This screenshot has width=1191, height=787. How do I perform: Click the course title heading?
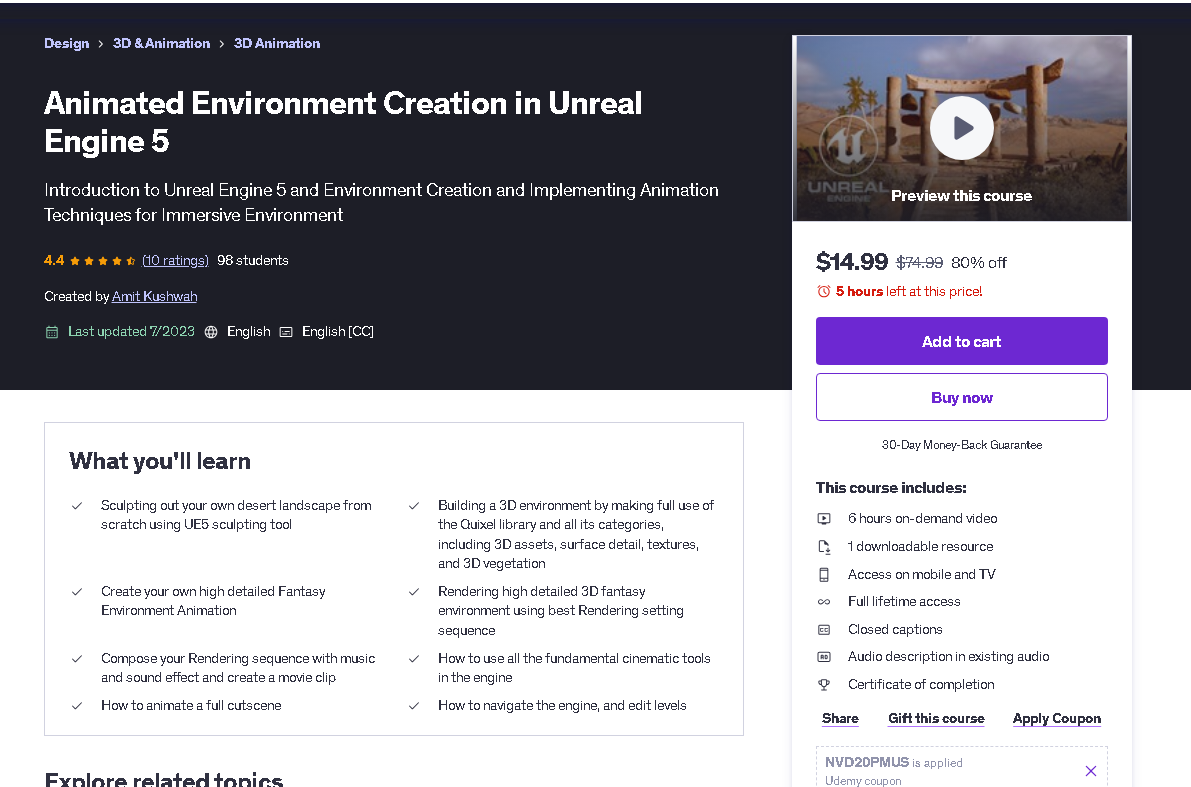click(343, 122)
